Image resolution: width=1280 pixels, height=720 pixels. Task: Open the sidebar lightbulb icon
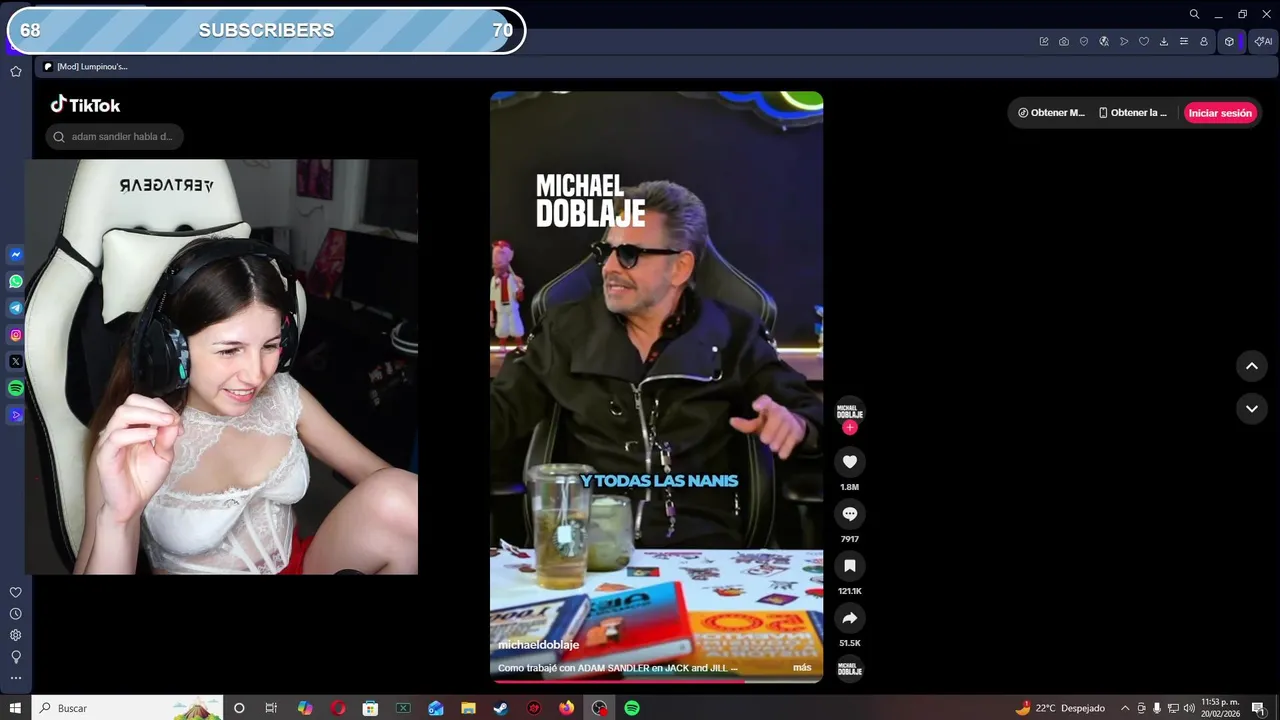point(16,657)
